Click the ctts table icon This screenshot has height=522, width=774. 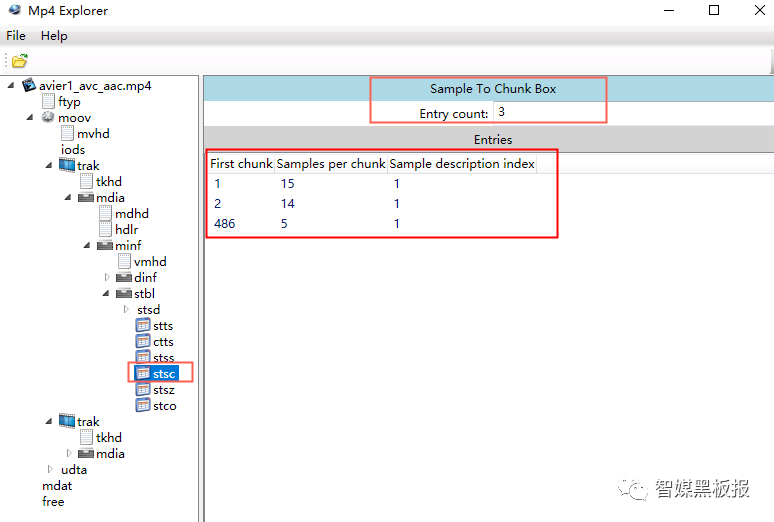pyautogui.click(x=143, y=341)
